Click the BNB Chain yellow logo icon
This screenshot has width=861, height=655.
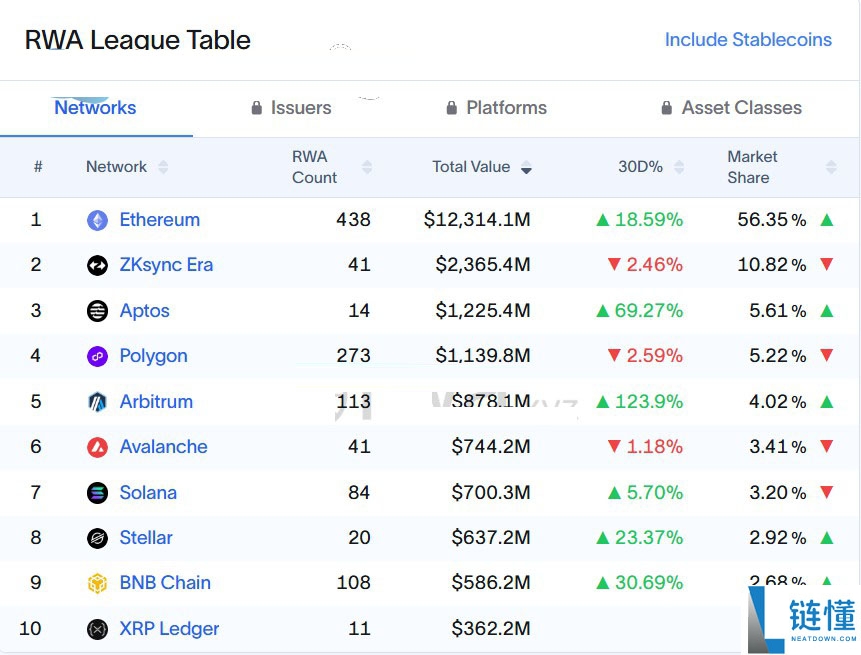(x=97, y=583)
